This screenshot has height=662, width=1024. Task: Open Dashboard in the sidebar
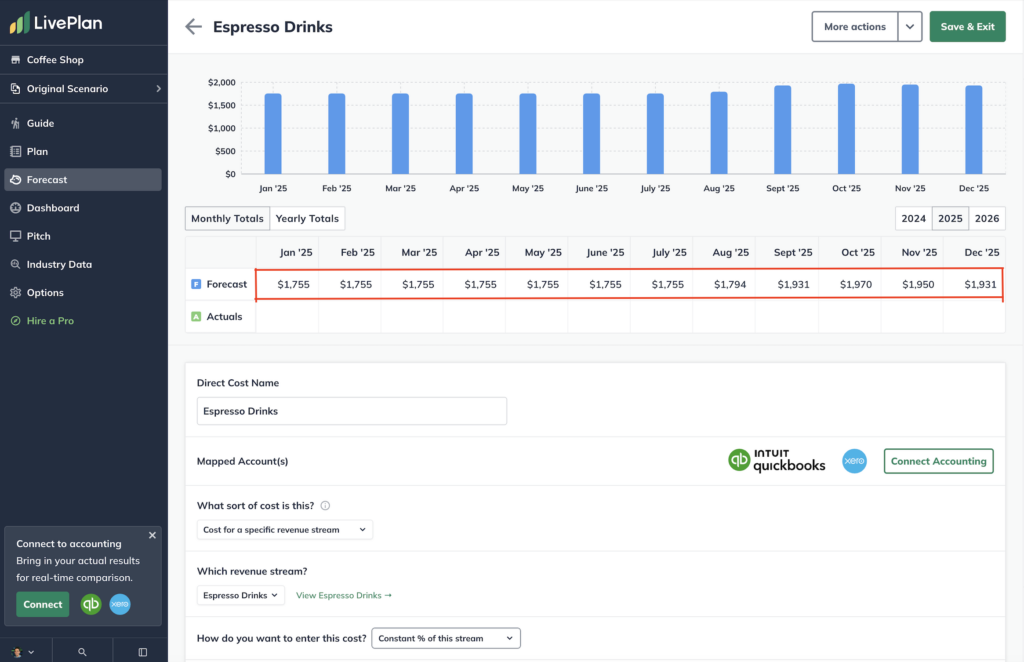(x=53, y=208)
